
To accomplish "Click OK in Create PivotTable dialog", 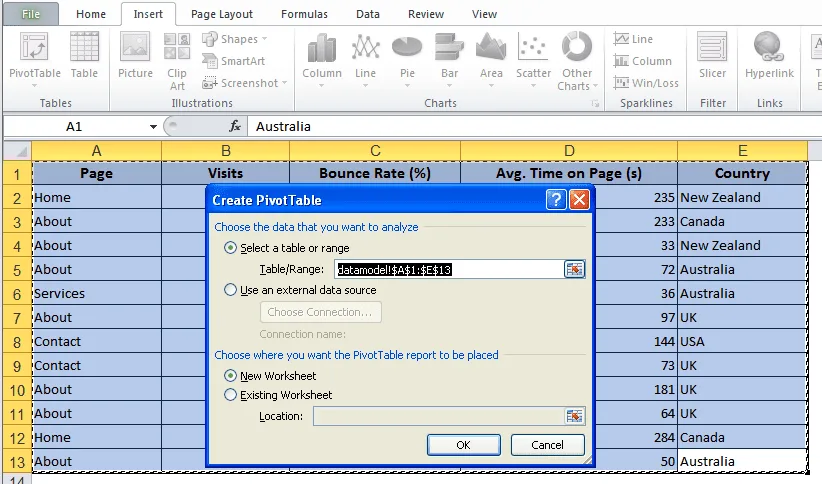I will point(463,445).
